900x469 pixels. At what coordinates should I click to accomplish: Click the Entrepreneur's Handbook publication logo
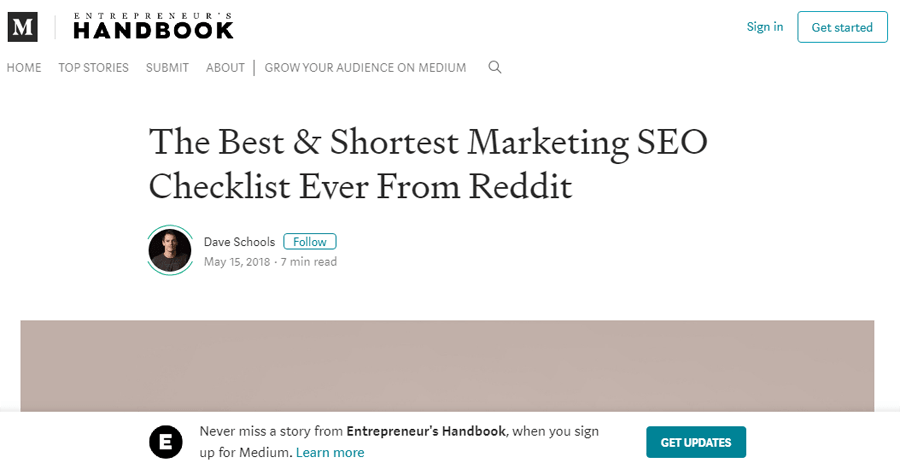point(153,26)
